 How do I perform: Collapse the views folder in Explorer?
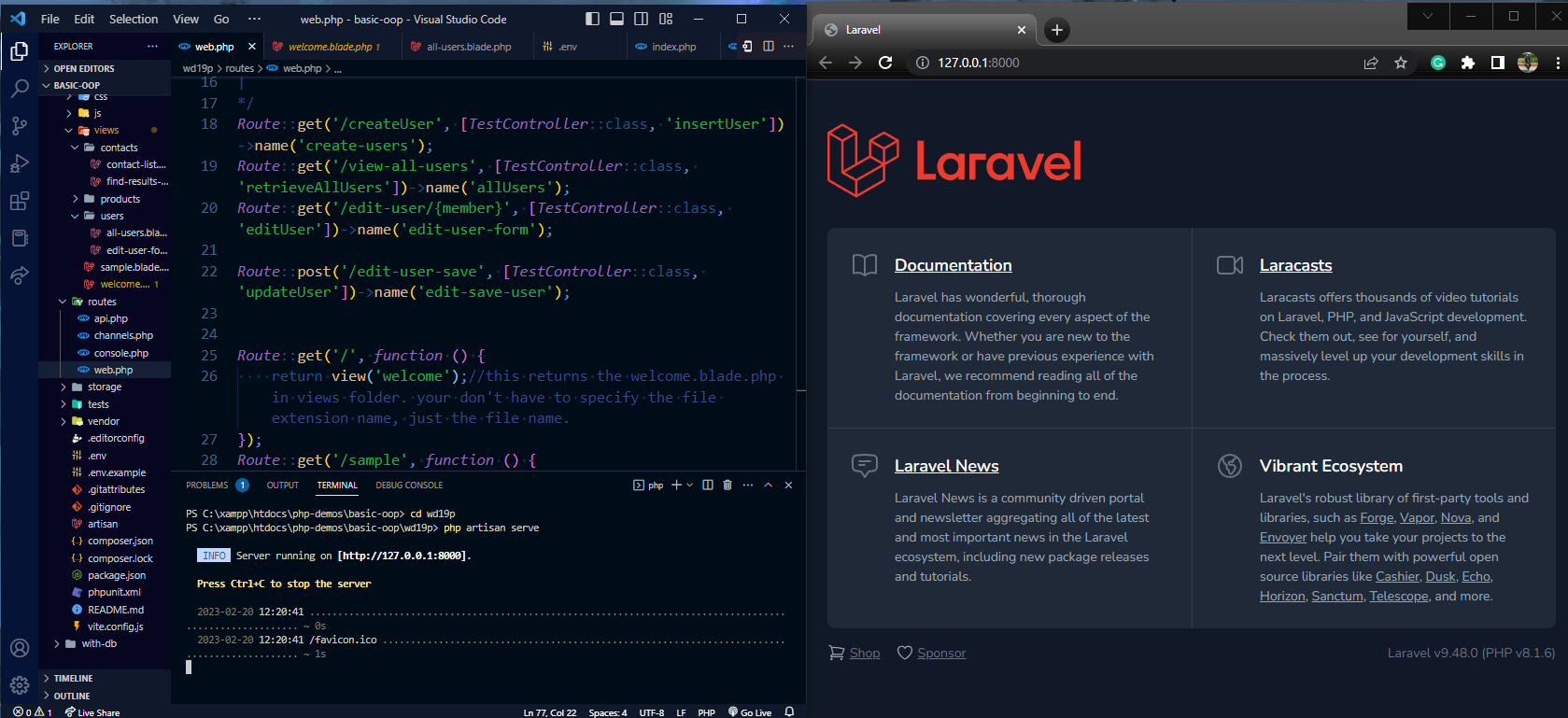(x=105, y=130)
